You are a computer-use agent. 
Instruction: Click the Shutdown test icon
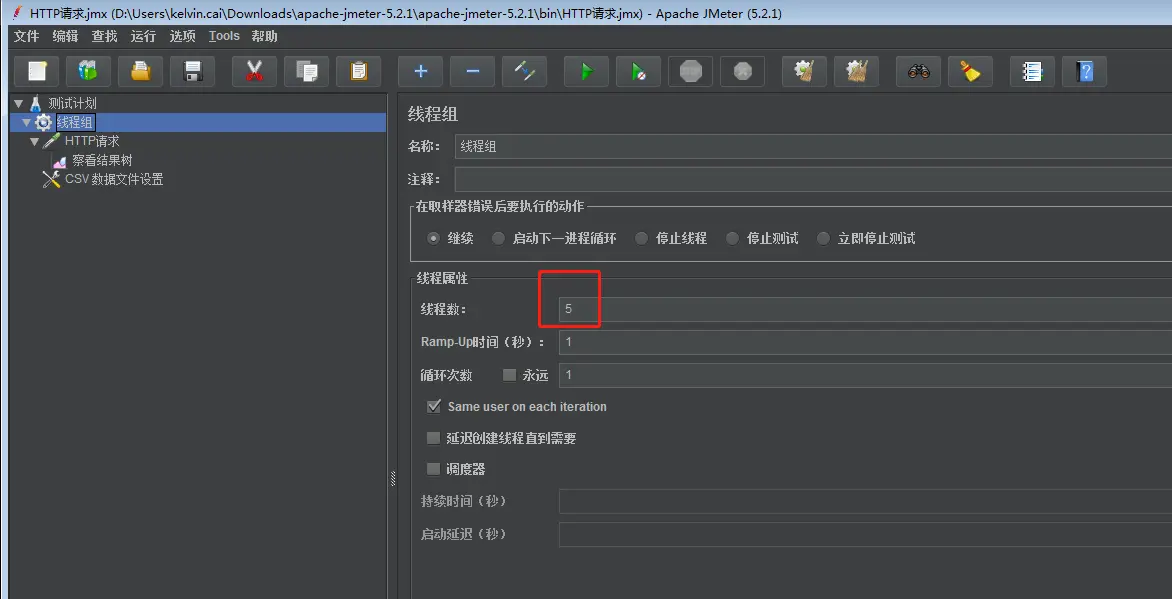pyautogui.click(x=742, y=71)
